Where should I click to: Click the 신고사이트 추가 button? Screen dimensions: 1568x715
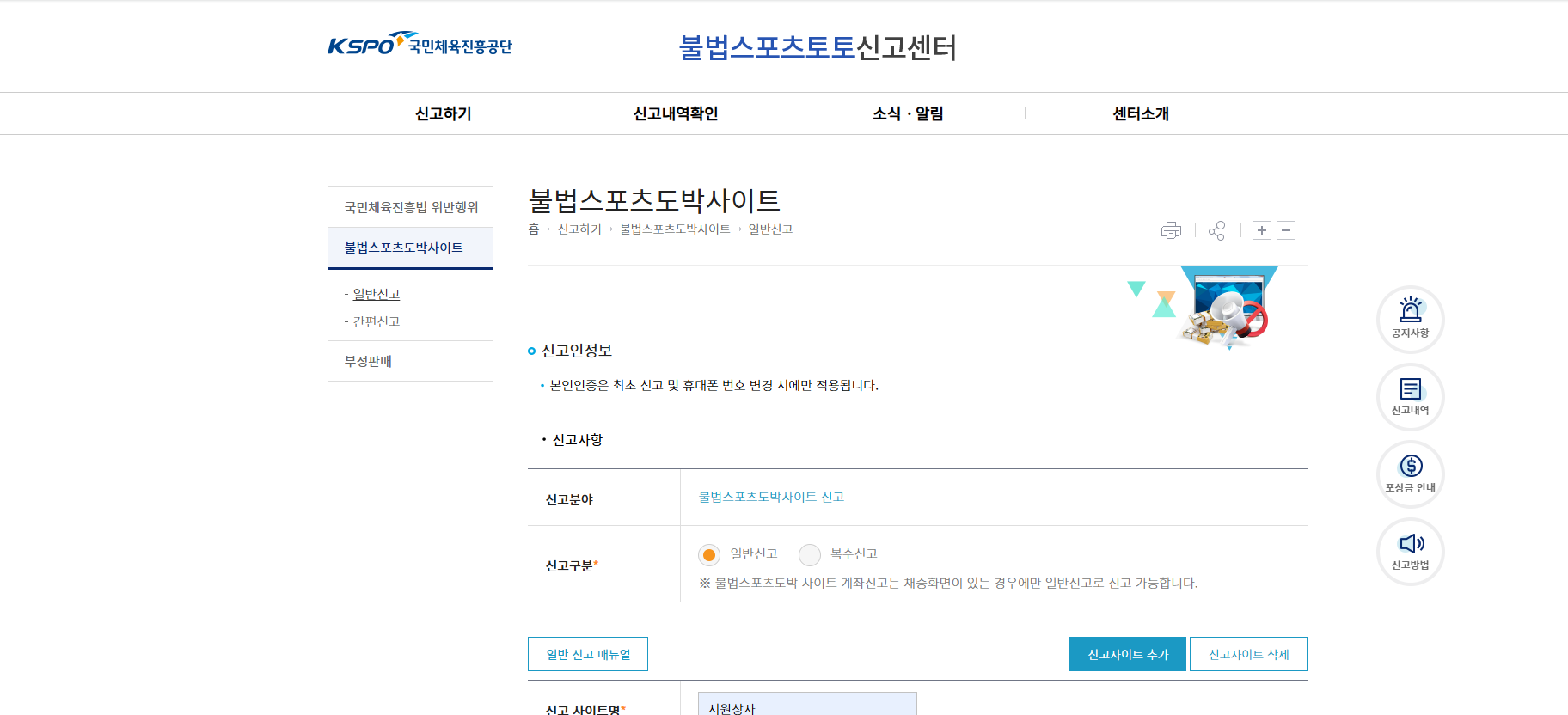pyautogui.click(x=1127, y=654)
